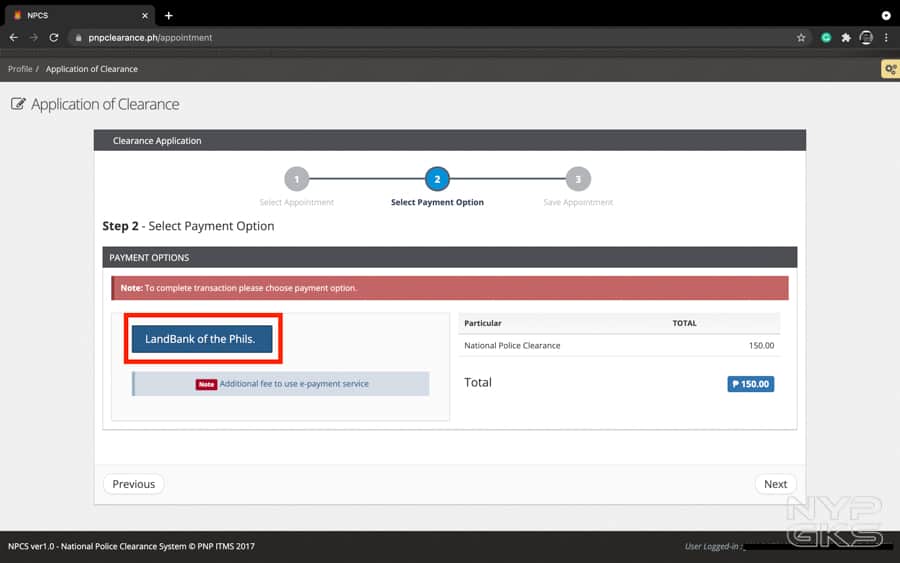900x563 pixels.
Task: Click the lock icon in address bar
Action: (x=77, y=38)
